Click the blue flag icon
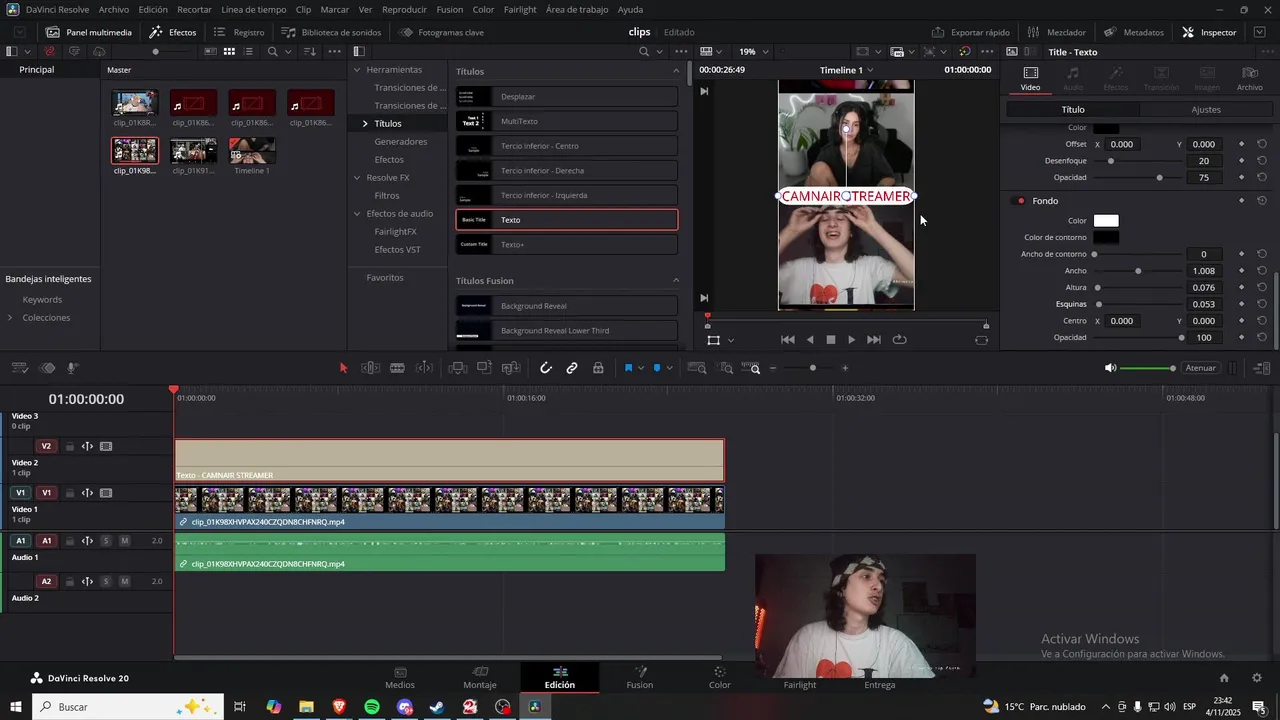This screenshot has width=1280, height=720. coord(628,368)
